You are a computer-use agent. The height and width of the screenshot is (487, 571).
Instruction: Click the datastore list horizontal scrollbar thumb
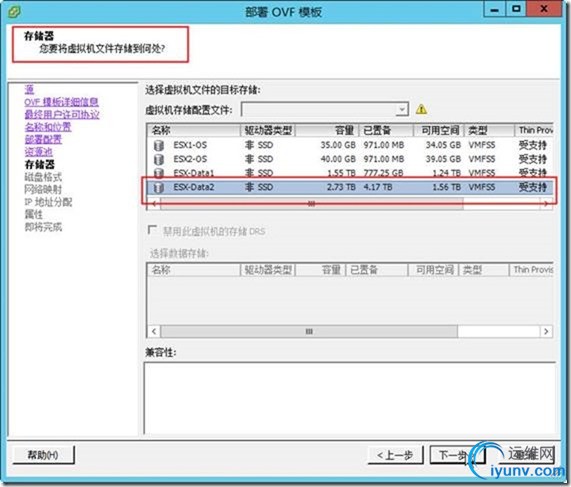[x=311, y=204]
